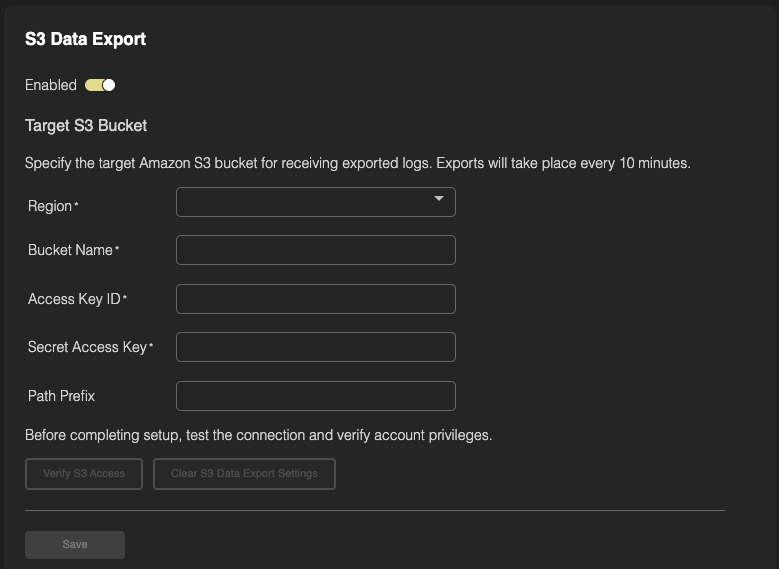Click the Target S3 Bucket subheading
The image size is (779, 569).
[x=86, y=126]
